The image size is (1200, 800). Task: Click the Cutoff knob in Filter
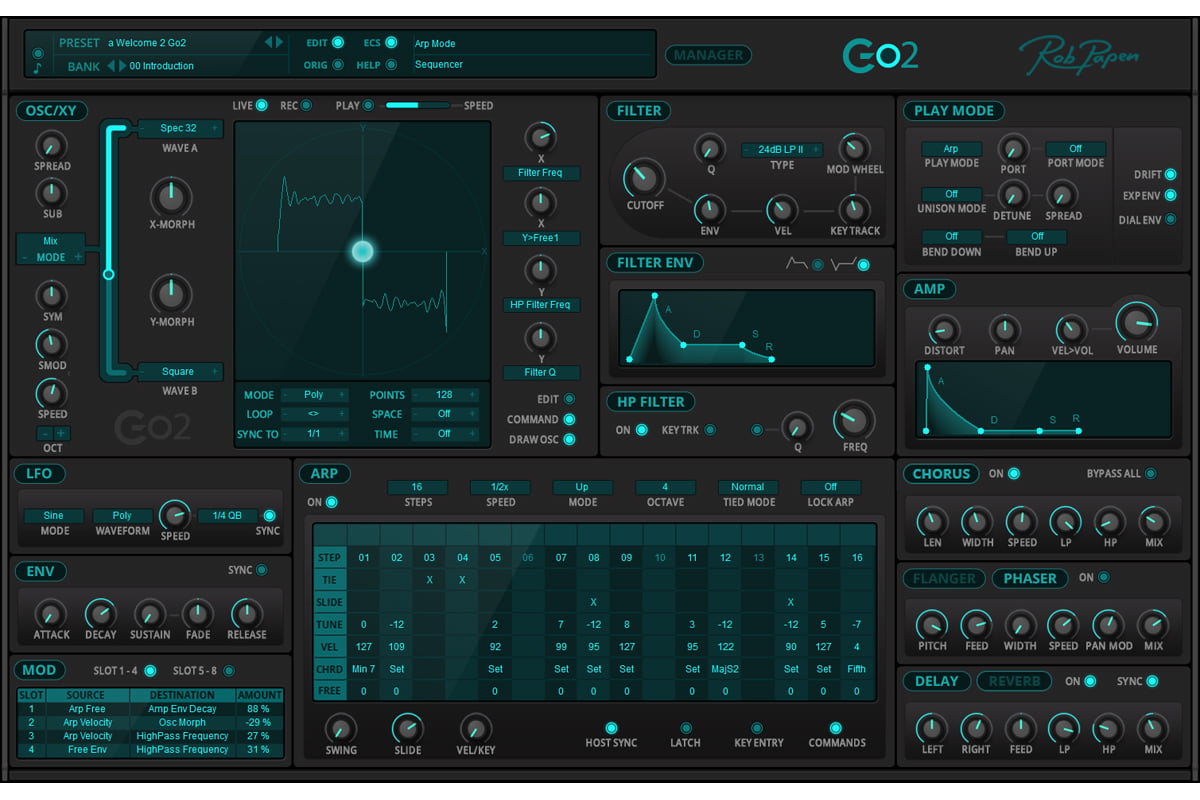(x=644, y=178)
